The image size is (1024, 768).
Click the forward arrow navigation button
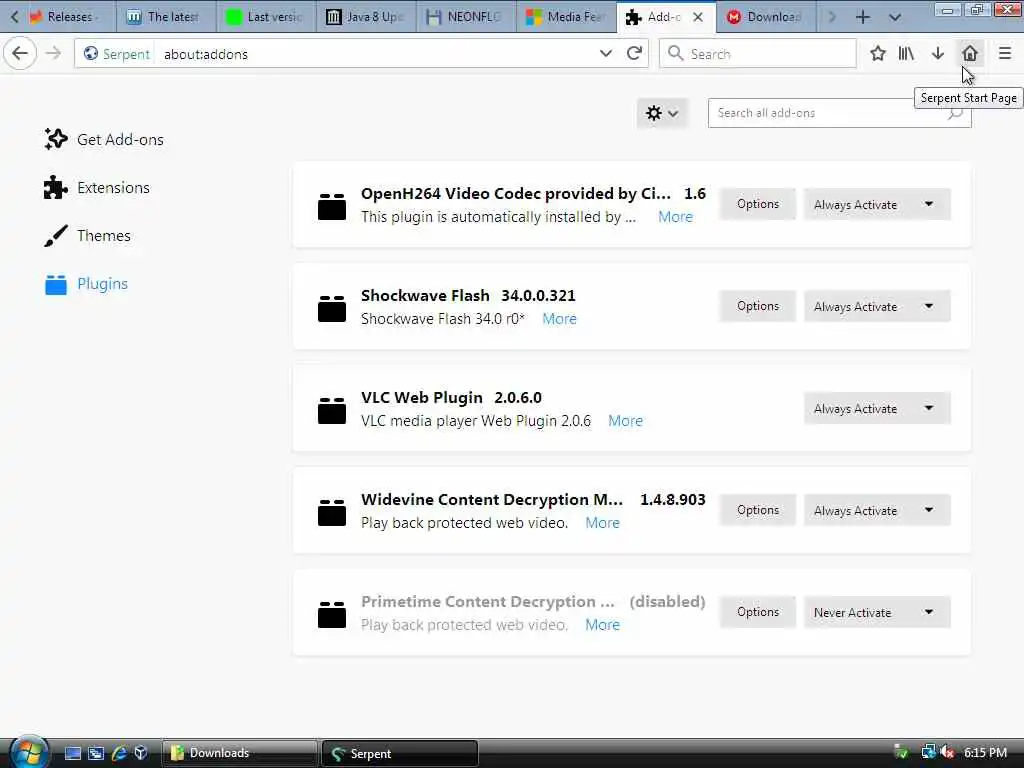pyautogui.click(x=54, y=53)
